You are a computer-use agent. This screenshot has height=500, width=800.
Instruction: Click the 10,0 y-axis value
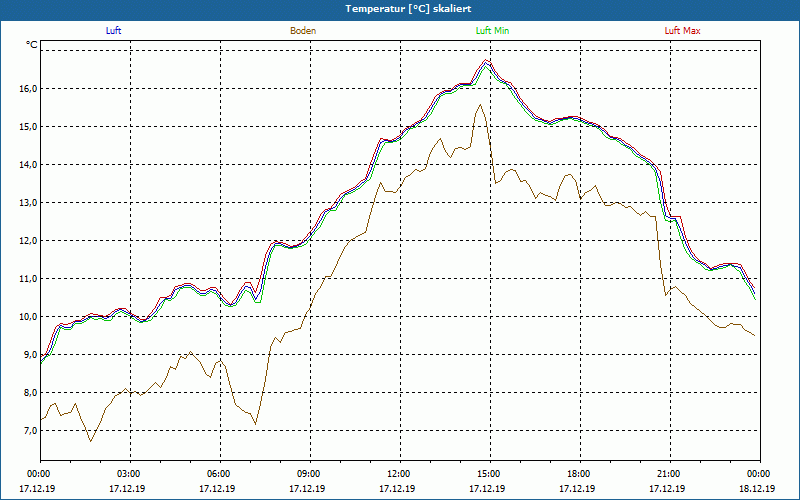pos(29,317)
